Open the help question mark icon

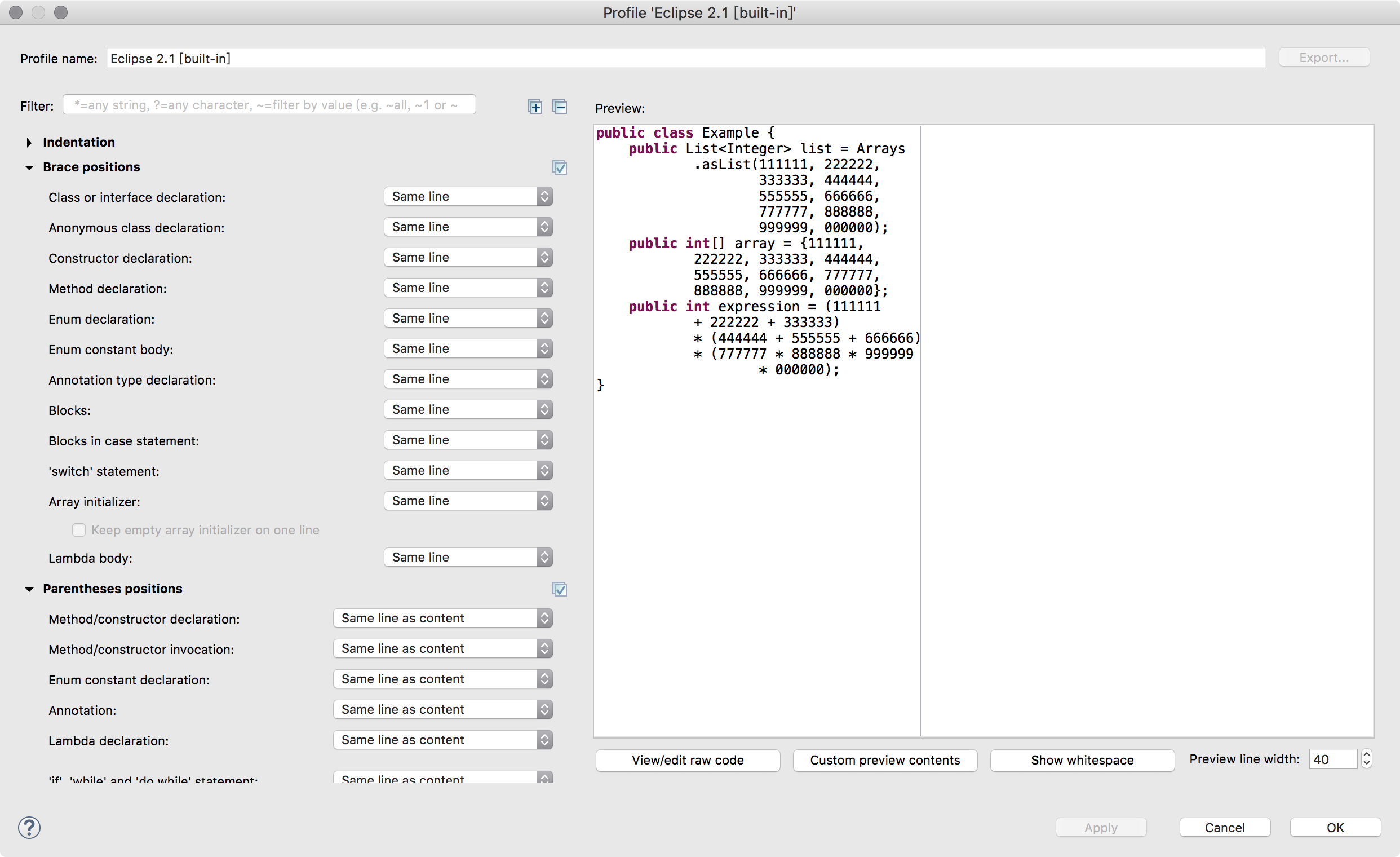click(x=29, y=828)
